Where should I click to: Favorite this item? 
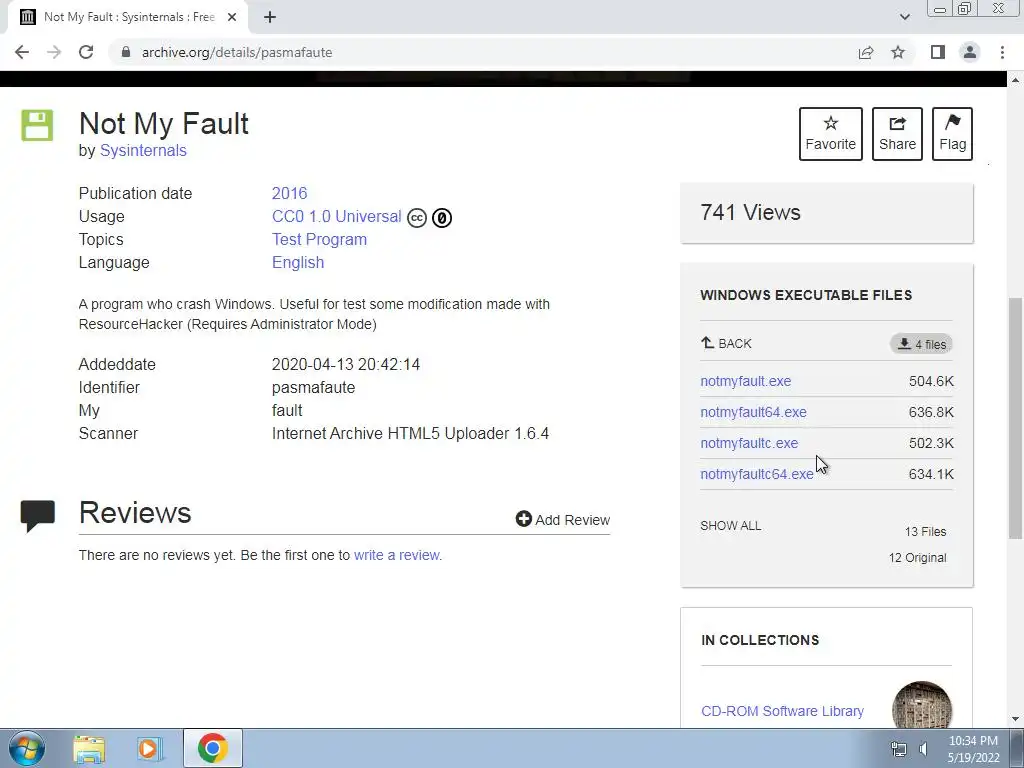tap(831, 134)
